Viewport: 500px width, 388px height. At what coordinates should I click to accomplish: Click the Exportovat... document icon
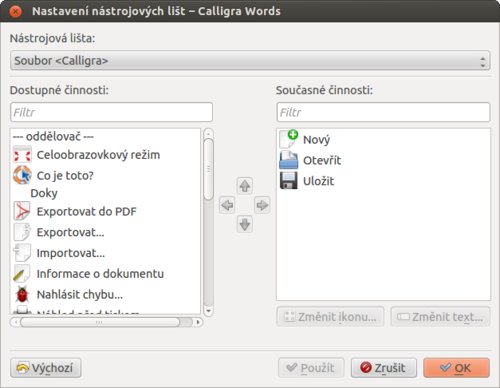(x=22, y=232)
